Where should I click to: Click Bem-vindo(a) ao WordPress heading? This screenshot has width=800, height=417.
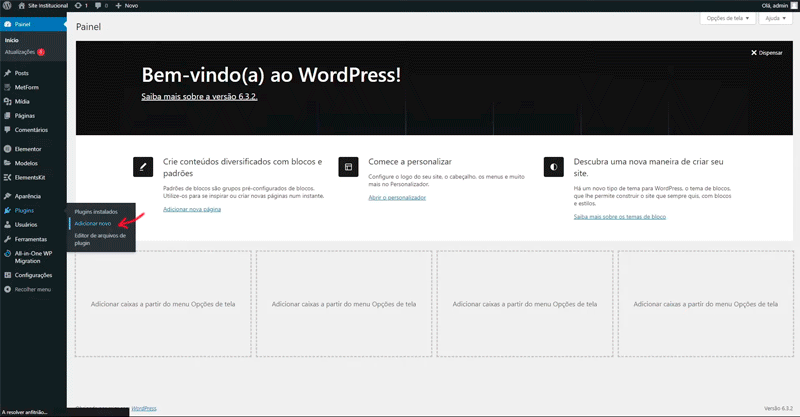coord(271,75)
